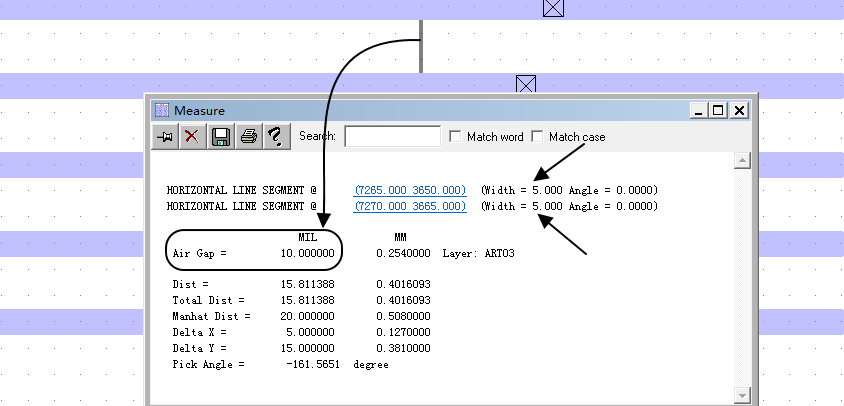Enable the Match word checkbox
Screen dimensions: 844x406
click(456, 137)
